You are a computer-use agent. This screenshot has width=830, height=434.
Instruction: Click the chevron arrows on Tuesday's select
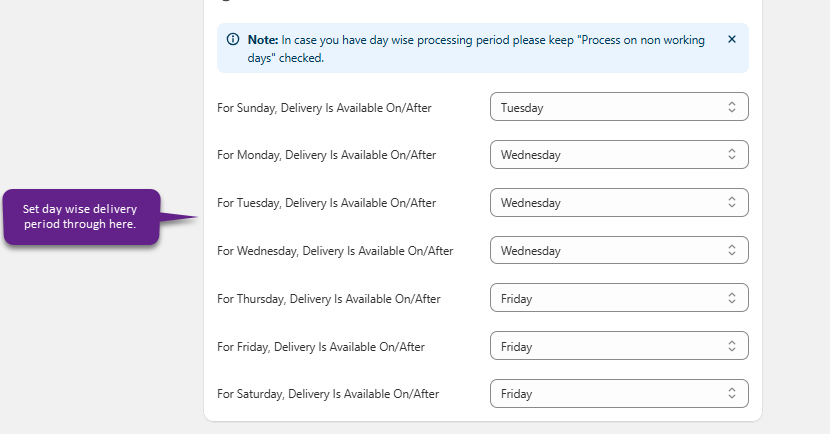click(732, 203)
